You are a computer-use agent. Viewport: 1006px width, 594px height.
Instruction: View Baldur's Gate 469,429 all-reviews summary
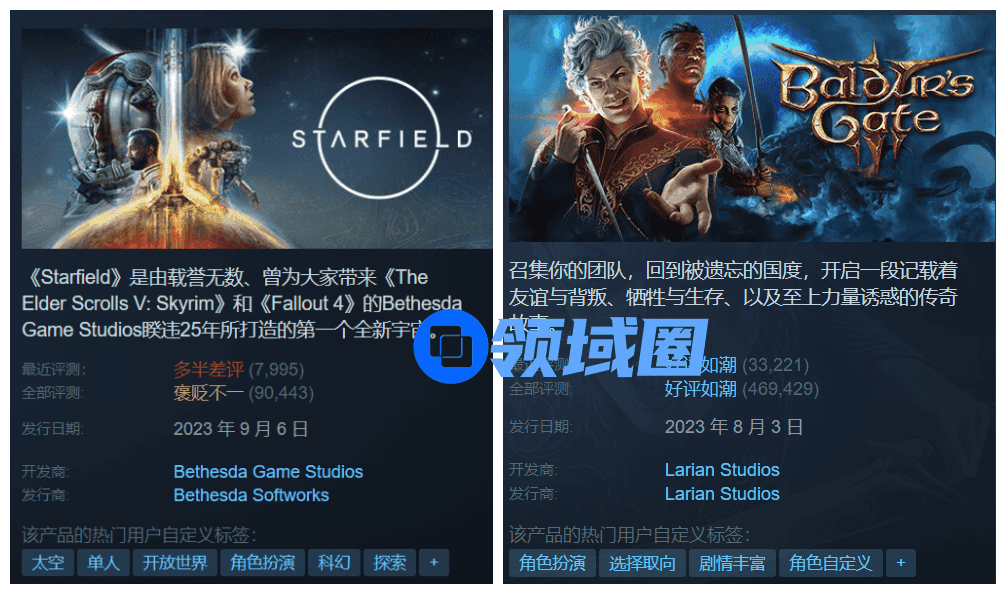click(742, 389)
